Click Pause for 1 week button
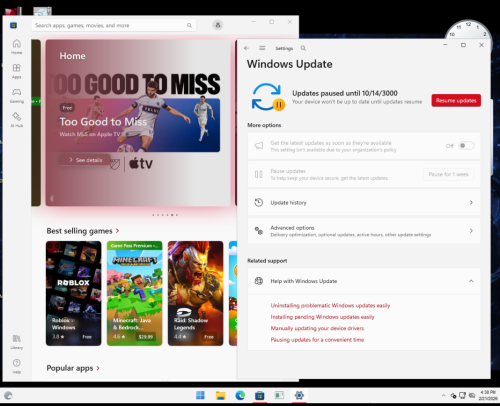500x406 pixels. 449,174
